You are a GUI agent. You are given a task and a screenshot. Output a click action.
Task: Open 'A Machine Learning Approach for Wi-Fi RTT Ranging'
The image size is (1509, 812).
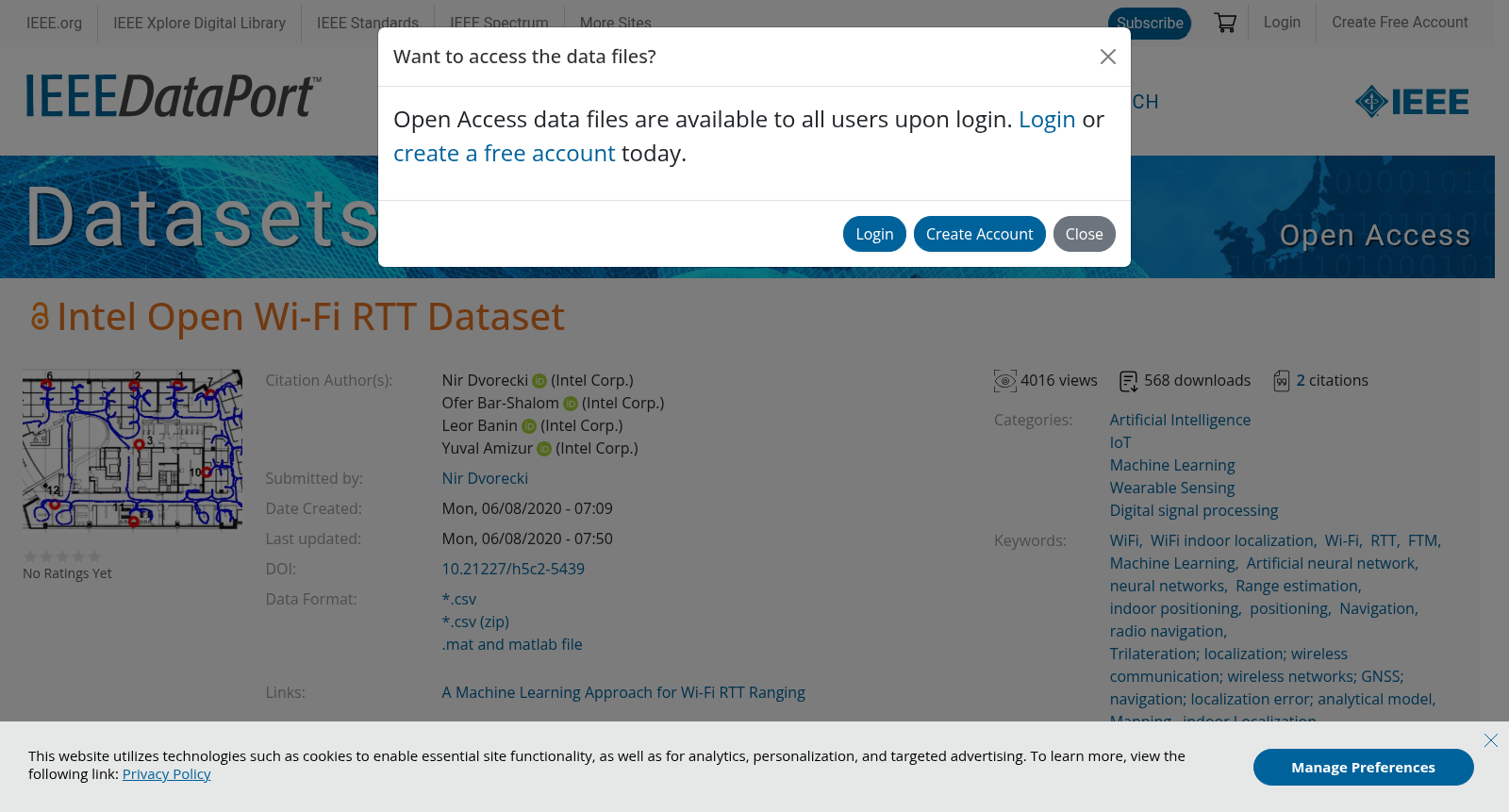[623, 693]
